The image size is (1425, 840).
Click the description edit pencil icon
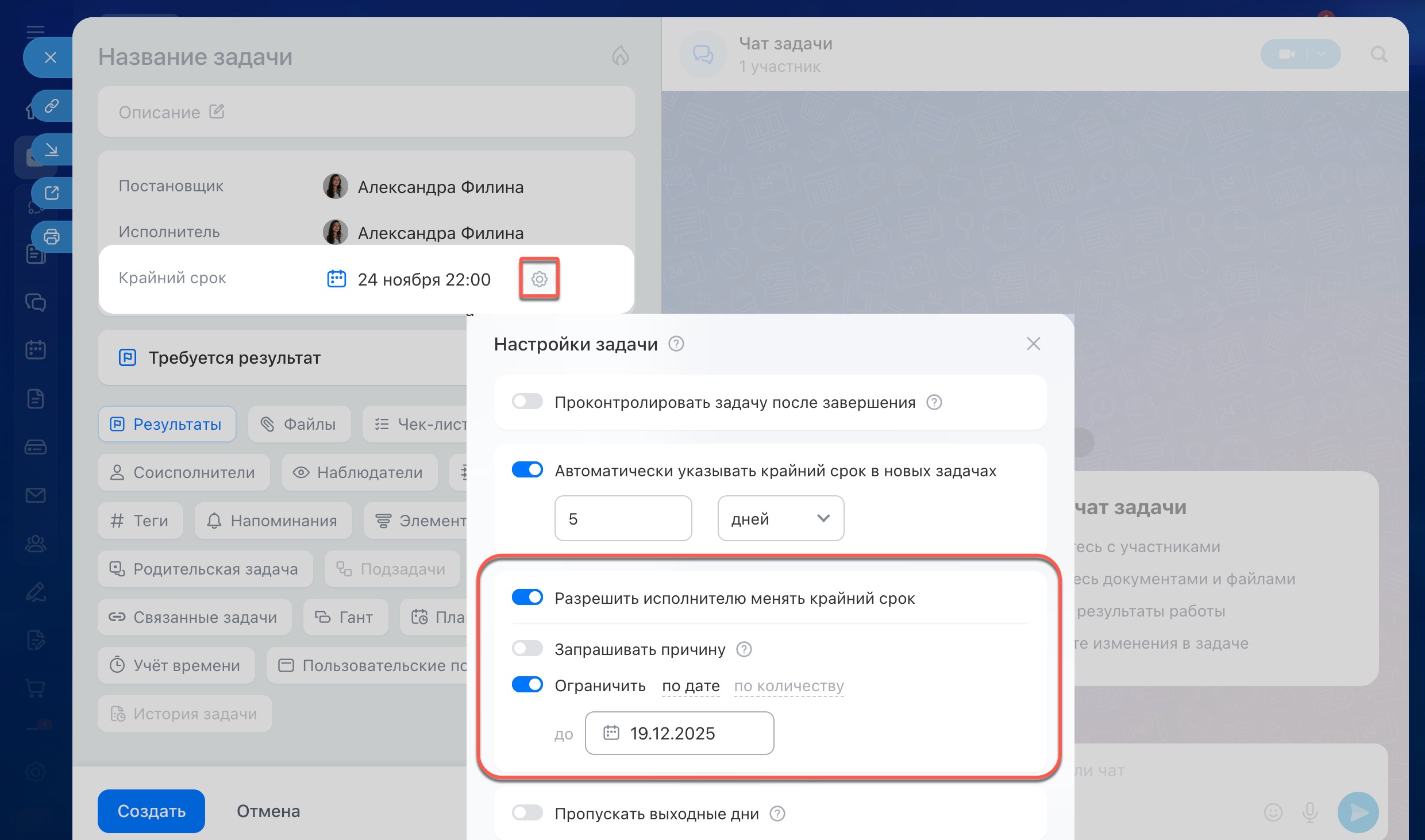click(x=217, y=111)
